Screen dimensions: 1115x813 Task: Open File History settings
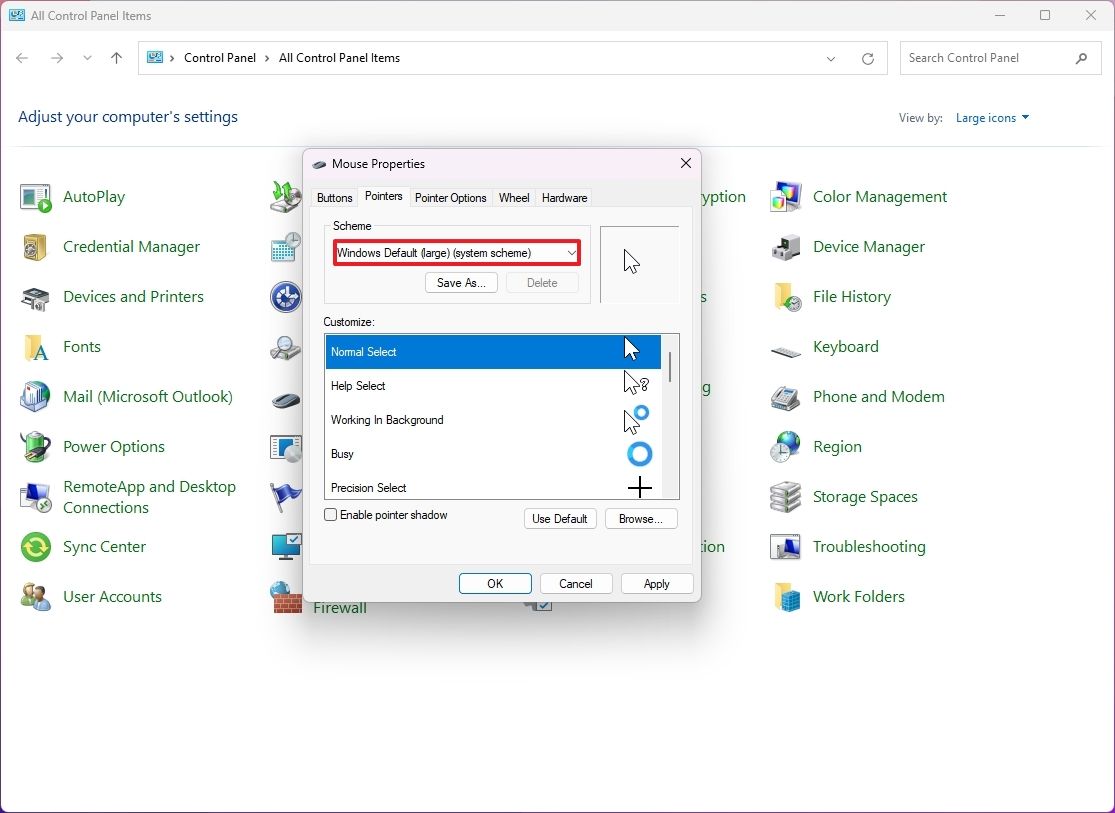coord(851,296)
